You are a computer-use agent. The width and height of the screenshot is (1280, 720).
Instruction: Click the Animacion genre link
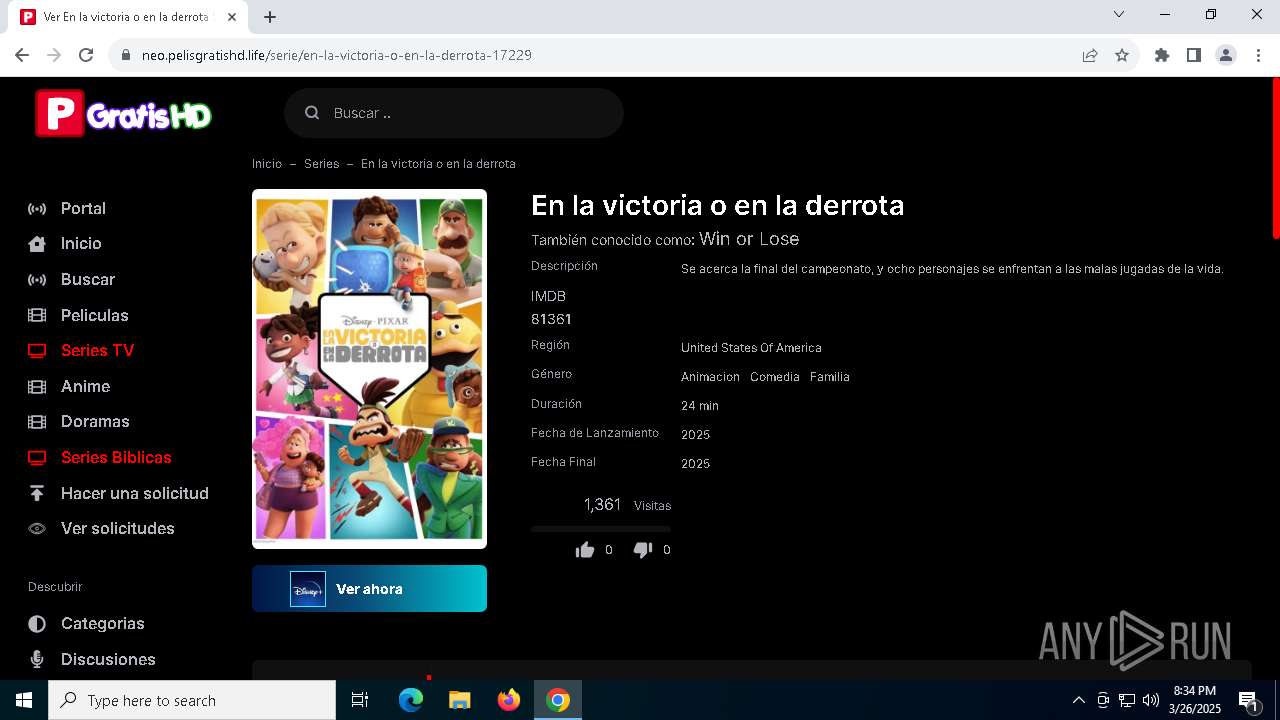point(710,377)
